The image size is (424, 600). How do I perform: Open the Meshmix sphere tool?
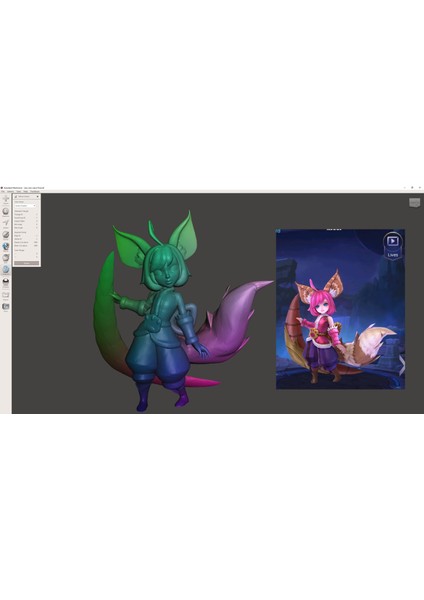coord(6,212)
